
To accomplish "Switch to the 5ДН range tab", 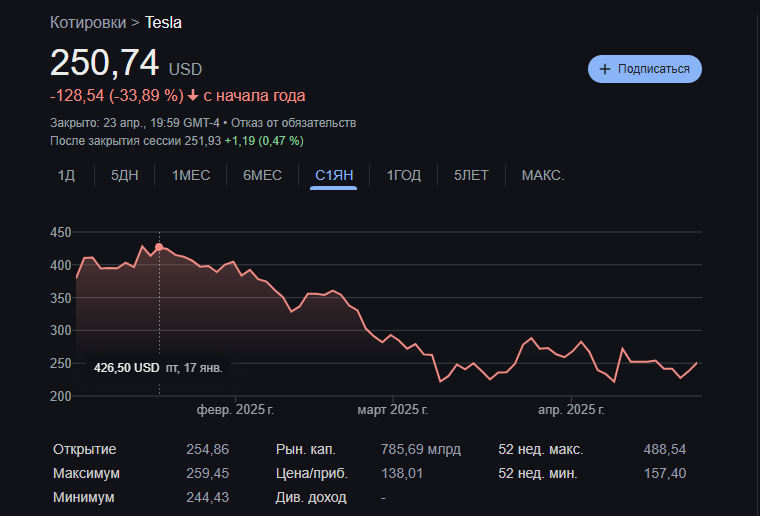I will pyautogui.click(x=125, y=175).
